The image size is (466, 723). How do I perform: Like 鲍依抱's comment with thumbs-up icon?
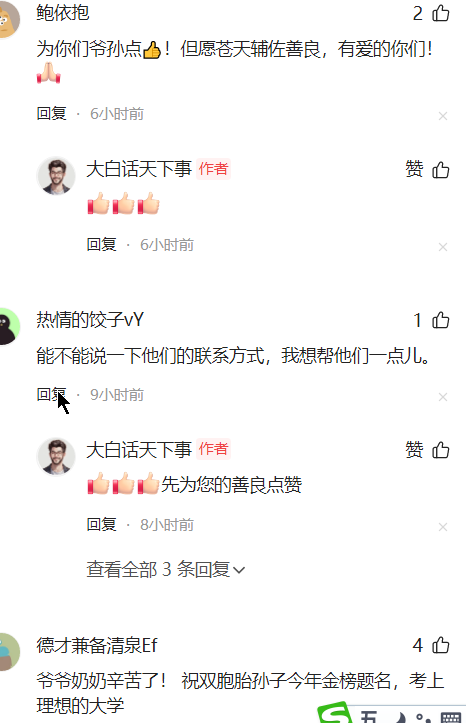[x=441, y=13]
